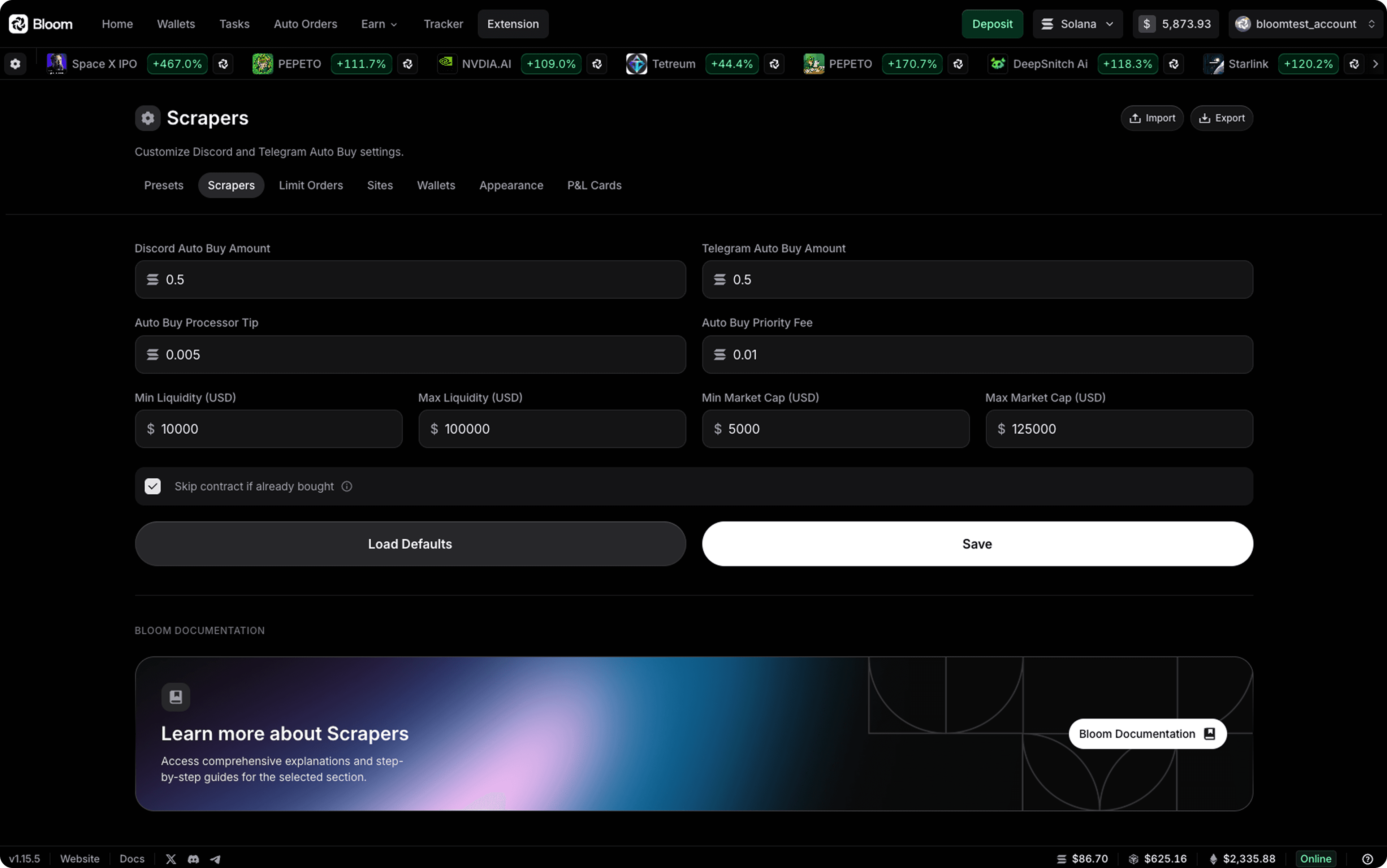Click the Discord icon in the footer
The image size is (1387, 868).
click(193, 859)
